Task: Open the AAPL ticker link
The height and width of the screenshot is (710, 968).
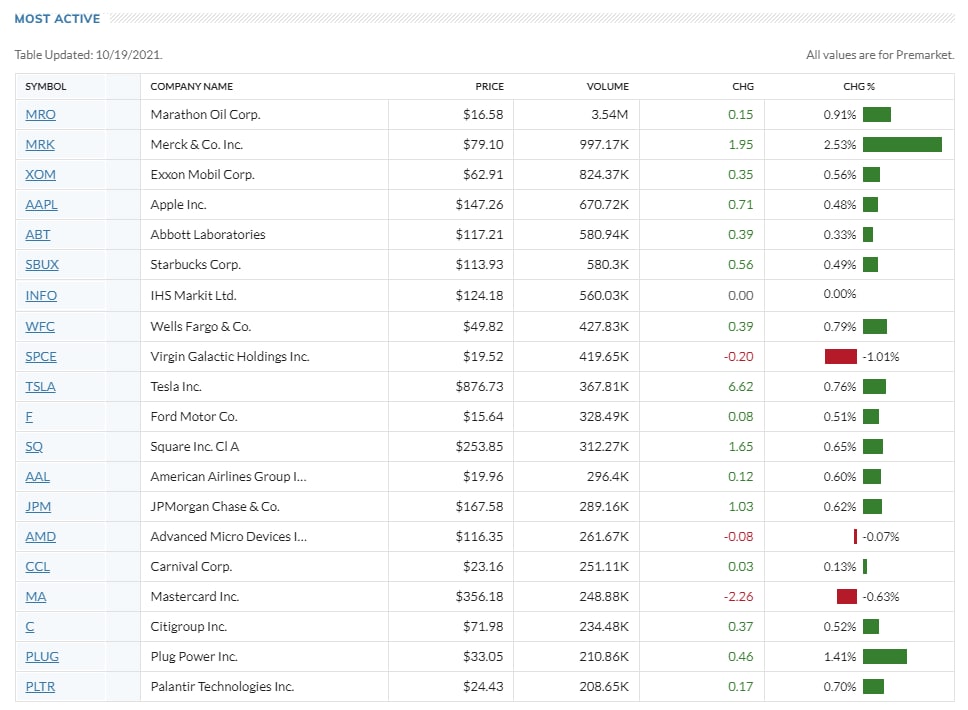Action: [41, 204]
